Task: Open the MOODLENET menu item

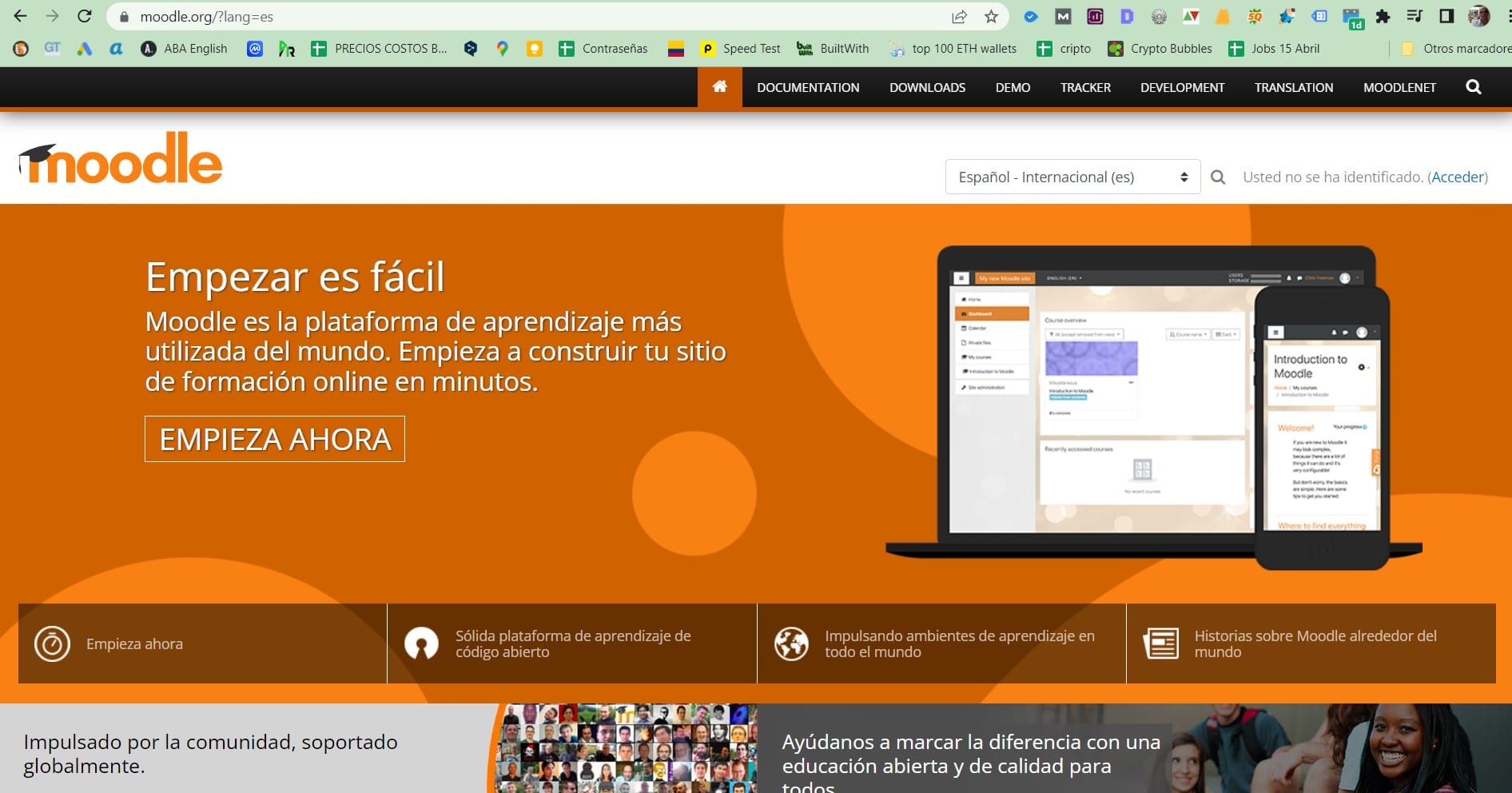Action: 1399,87
